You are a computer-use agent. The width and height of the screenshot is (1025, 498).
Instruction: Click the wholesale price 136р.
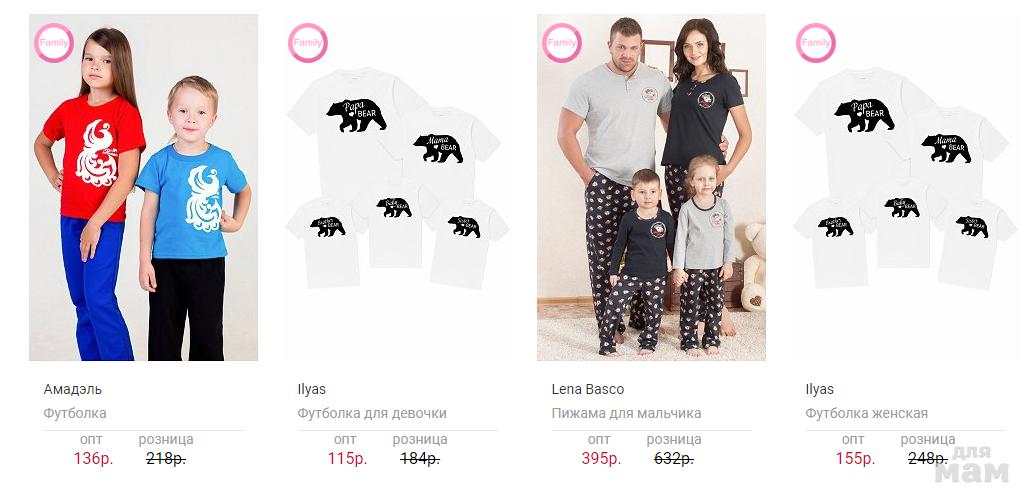[x=93, y=459]
